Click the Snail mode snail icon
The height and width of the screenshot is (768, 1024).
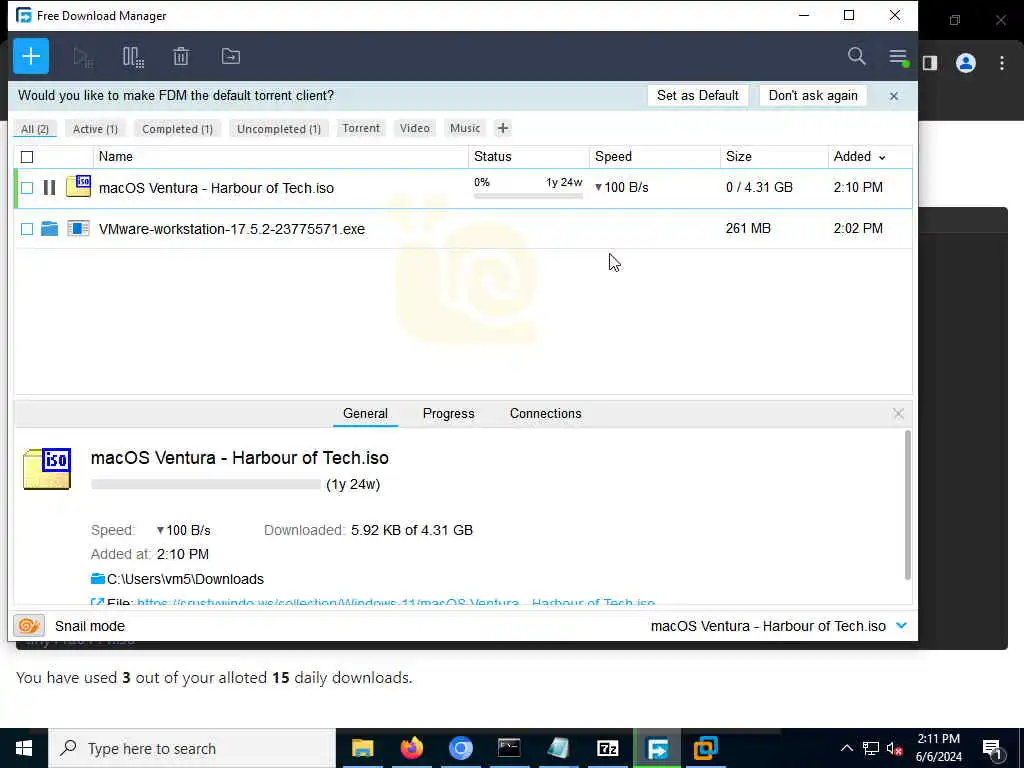(x=29, y=626)
